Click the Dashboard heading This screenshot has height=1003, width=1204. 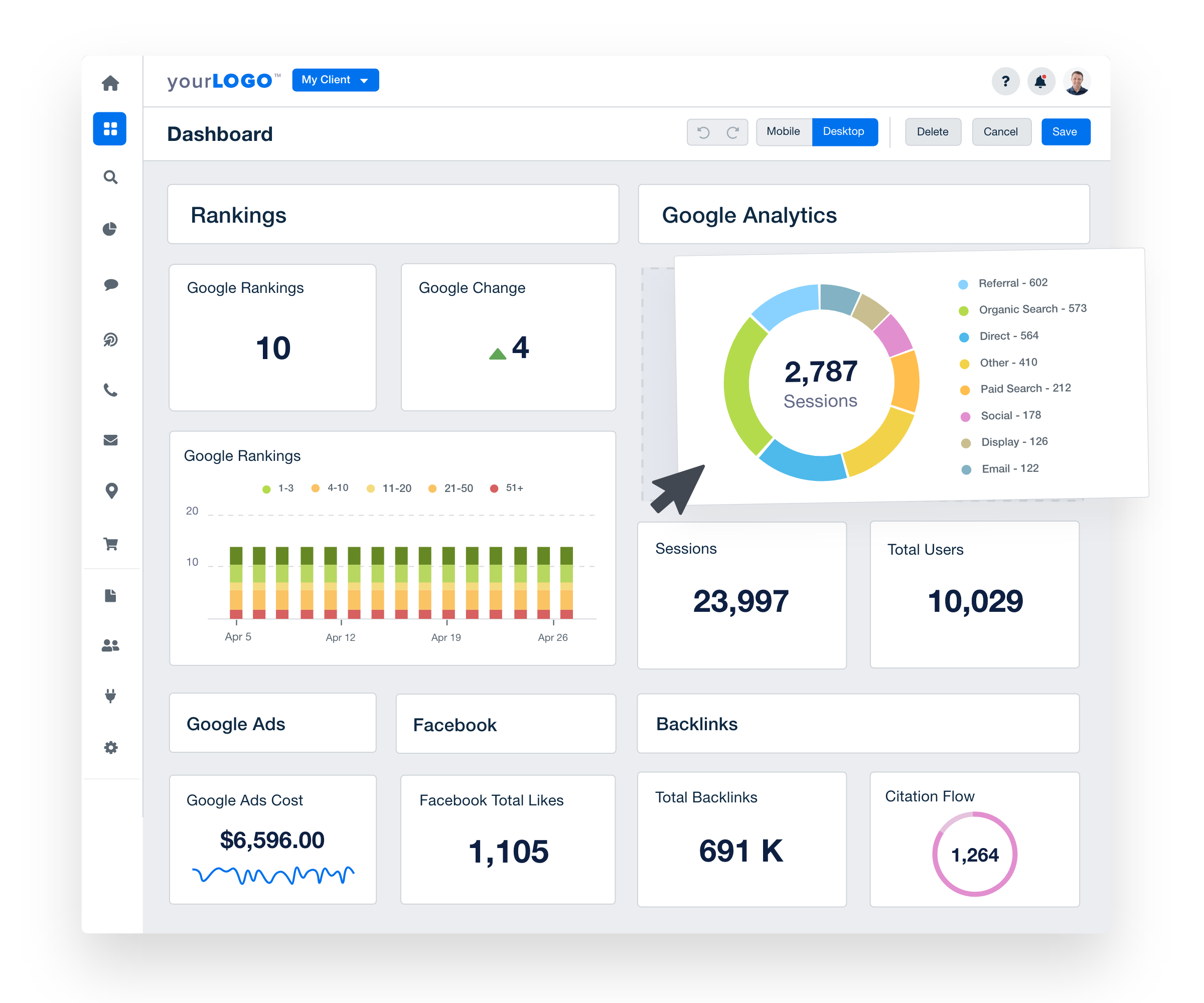[220, 133]
